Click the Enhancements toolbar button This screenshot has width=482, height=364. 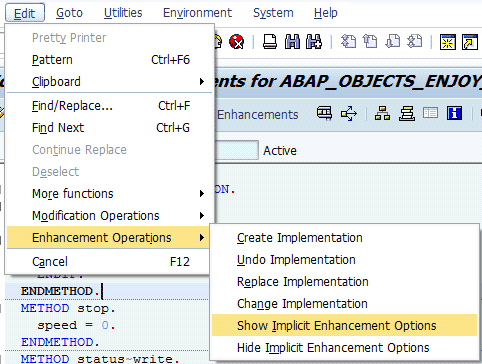click(x=257, y=114)
